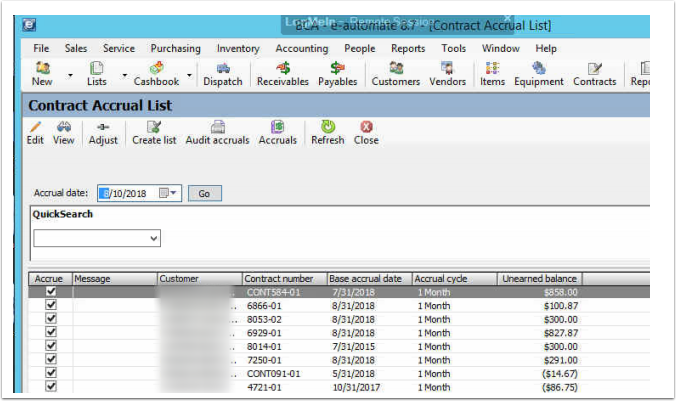Open the Contracts toolbar icon

[x=595, y=74]
